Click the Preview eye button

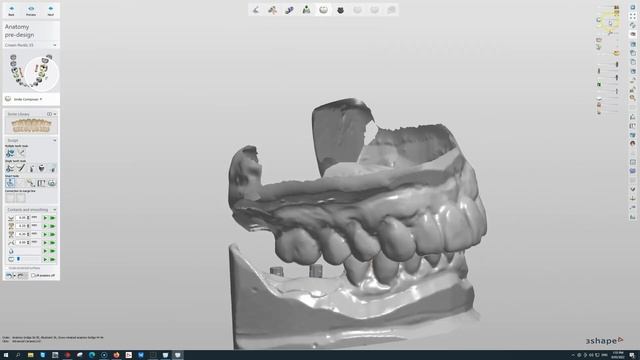(x=31, y=11)
